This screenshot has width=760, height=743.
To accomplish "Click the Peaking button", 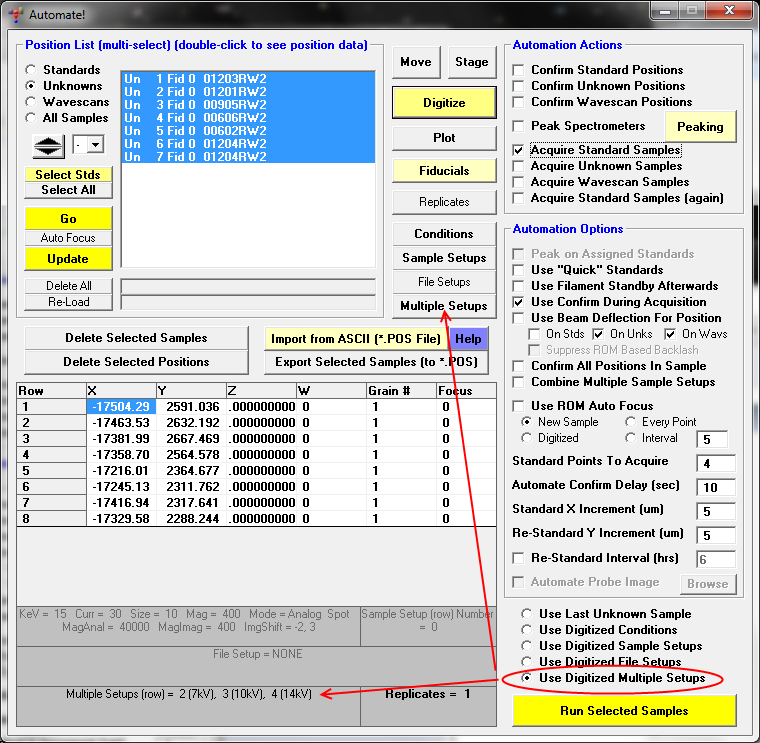I will click(x=700, y=127).
